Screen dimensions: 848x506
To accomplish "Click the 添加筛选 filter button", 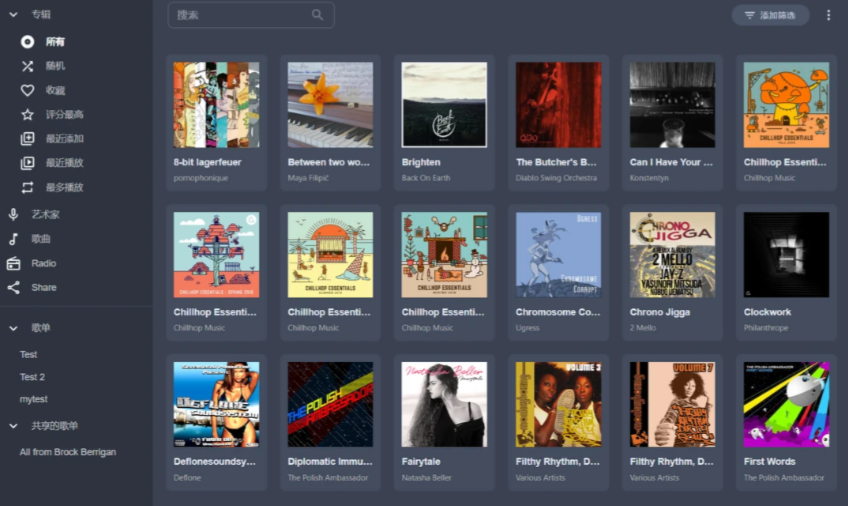I will (x=770, y=15).
